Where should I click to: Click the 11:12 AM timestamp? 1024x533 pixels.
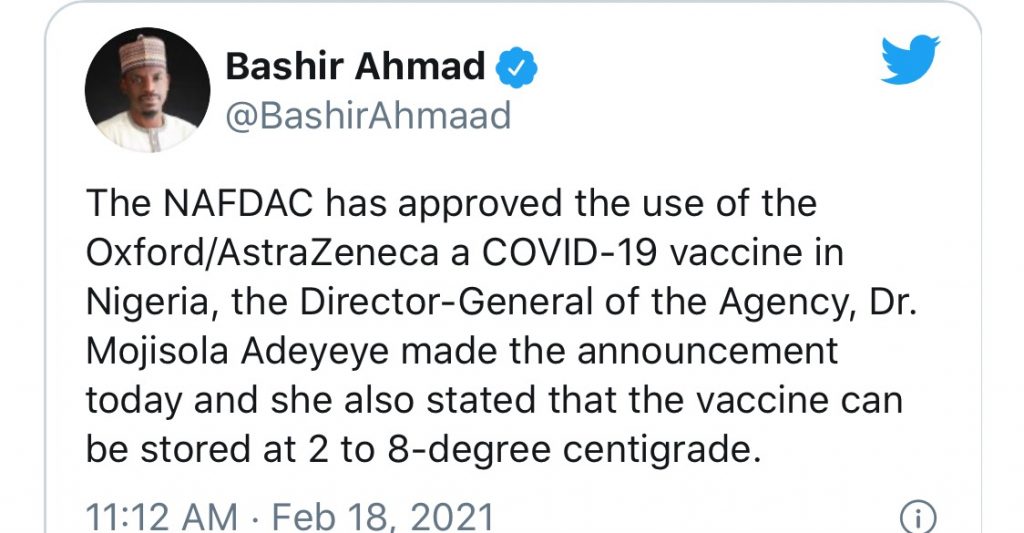(x=162, y=518)
